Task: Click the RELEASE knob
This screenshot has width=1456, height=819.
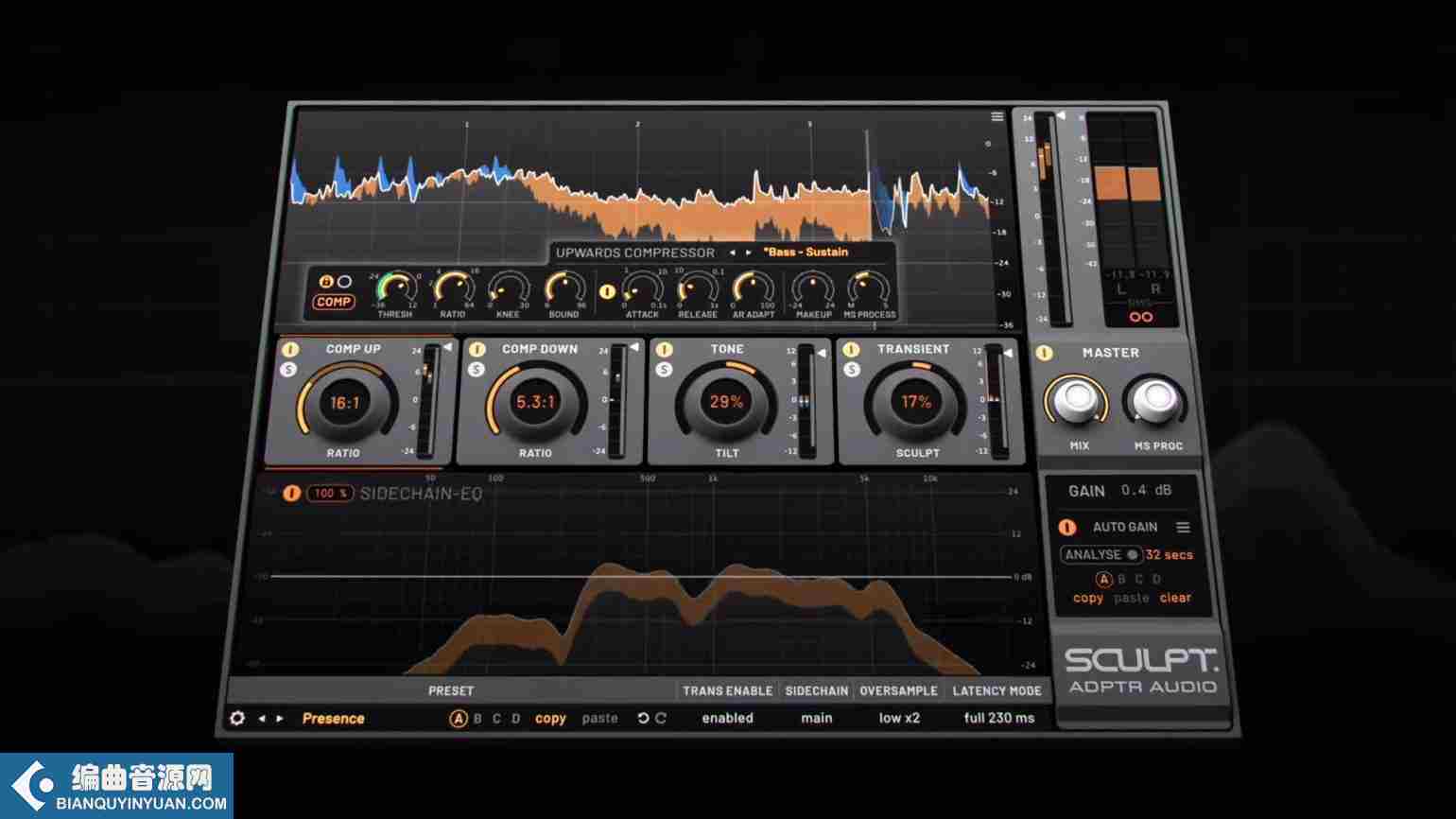Action: (698, 288)
